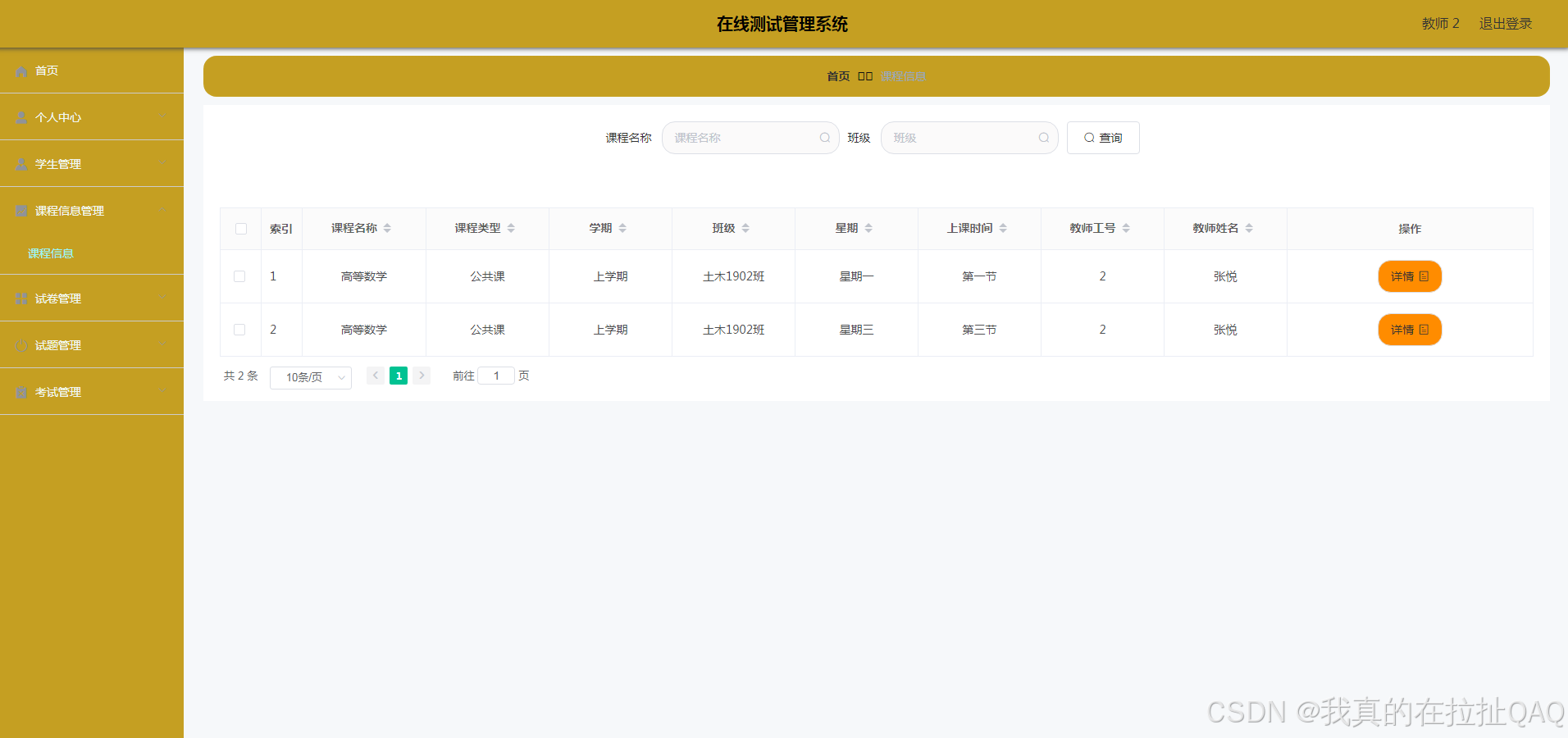The width and height of the screenshot is (1568, 738).
Task: Click the 退出登录 logout link
Action: (1505, 23)
